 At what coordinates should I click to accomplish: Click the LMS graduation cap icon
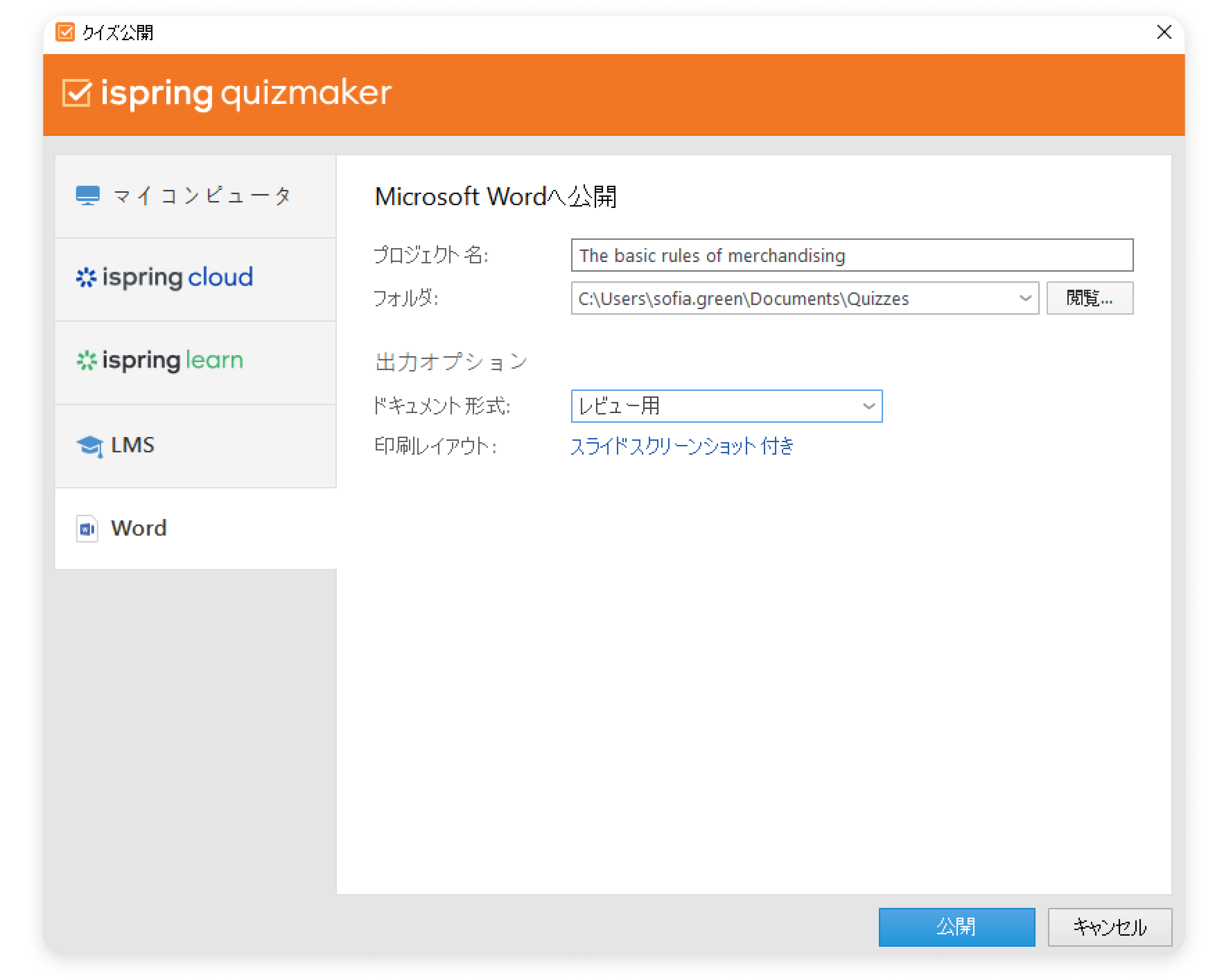(x=90, y=446)
